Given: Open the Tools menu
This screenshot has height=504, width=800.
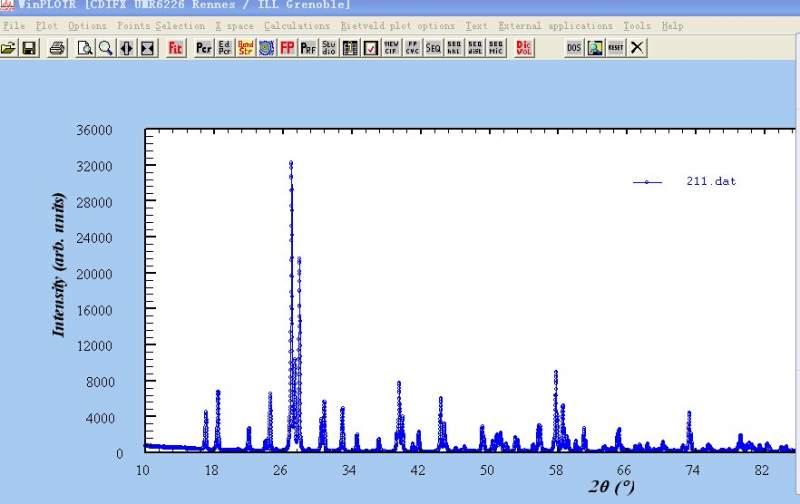Looking at the screenshot, I should [x=637, y=26].
